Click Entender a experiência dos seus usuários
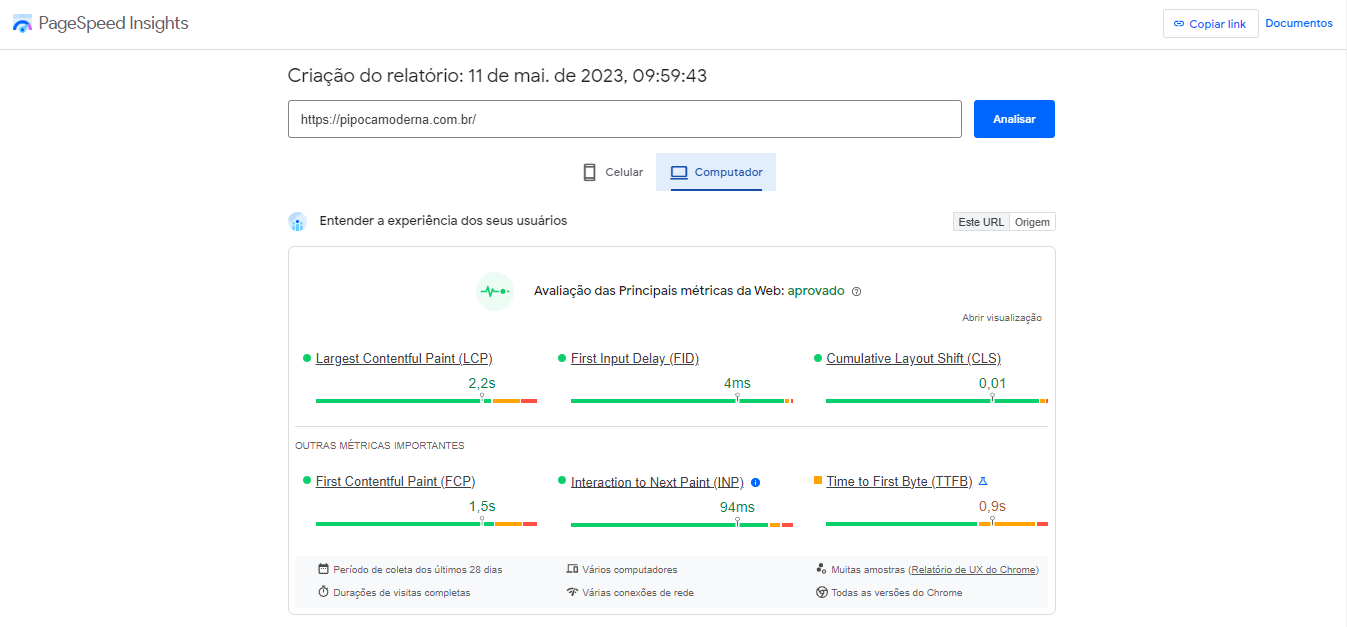Image resolution: width=1347 pixels, height=627 pixels. [x=443, y=220]
